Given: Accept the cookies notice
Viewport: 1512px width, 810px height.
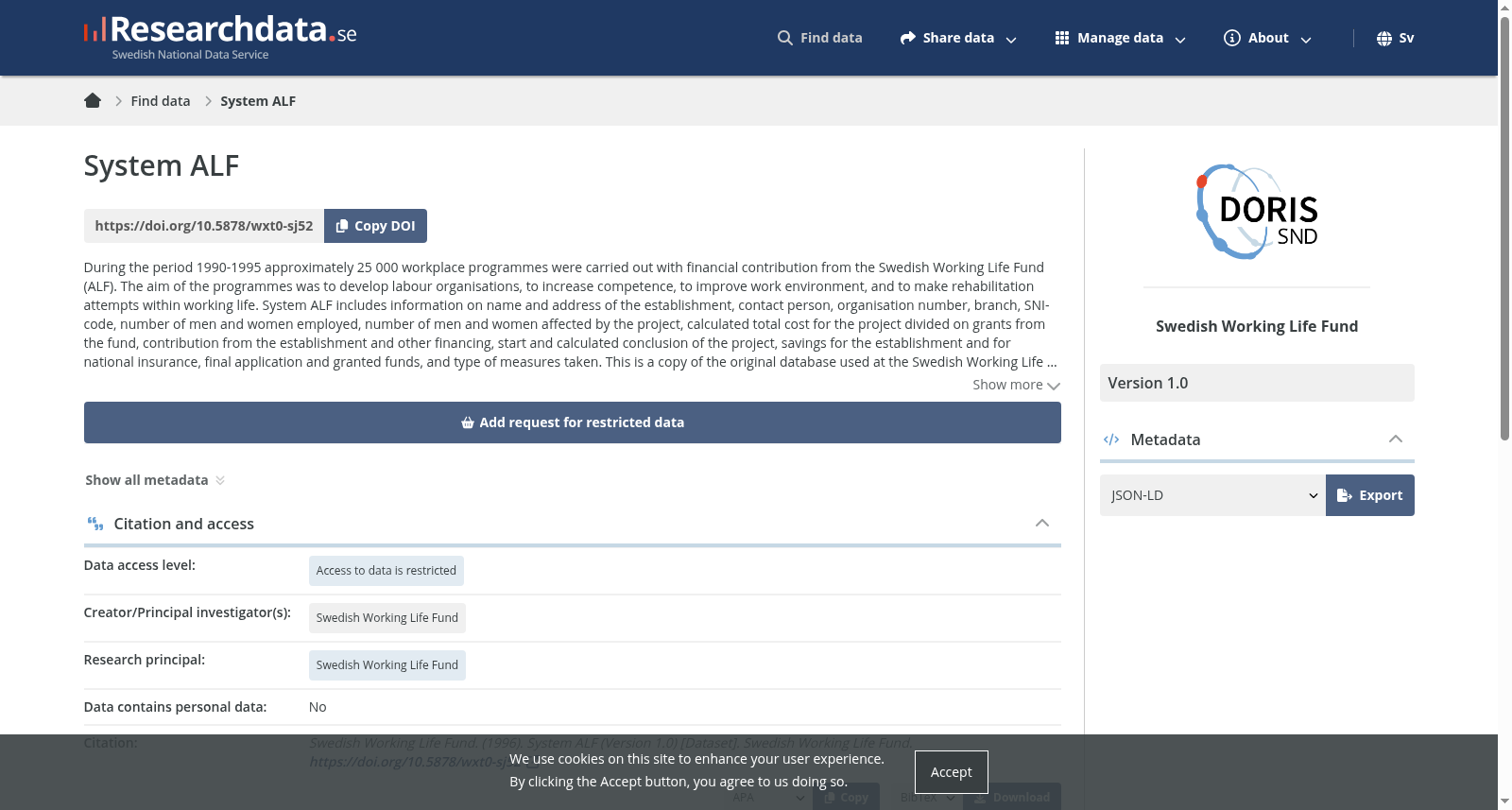Looking at the screenshot, I should click(x=951, y=772).
